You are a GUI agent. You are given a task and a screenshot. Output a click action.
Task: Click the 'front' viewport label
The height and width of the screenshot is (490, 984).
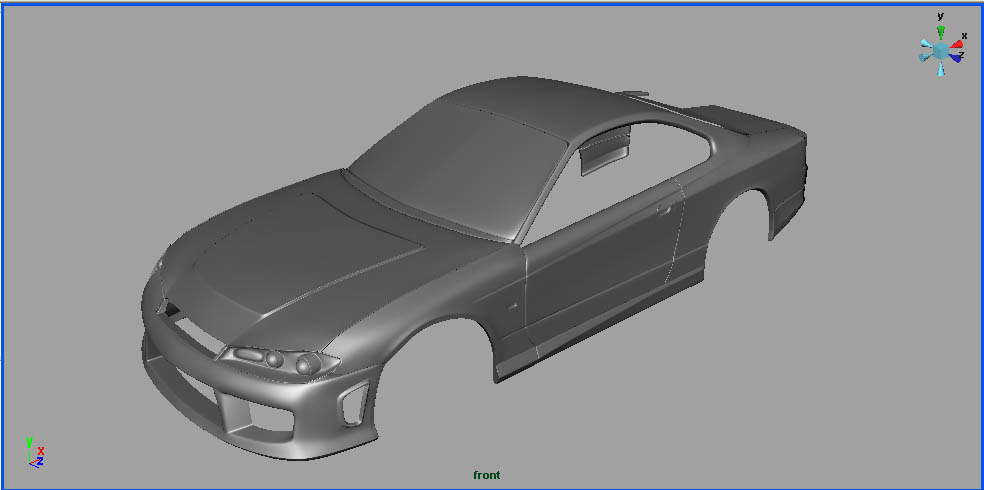click(487, 475)
